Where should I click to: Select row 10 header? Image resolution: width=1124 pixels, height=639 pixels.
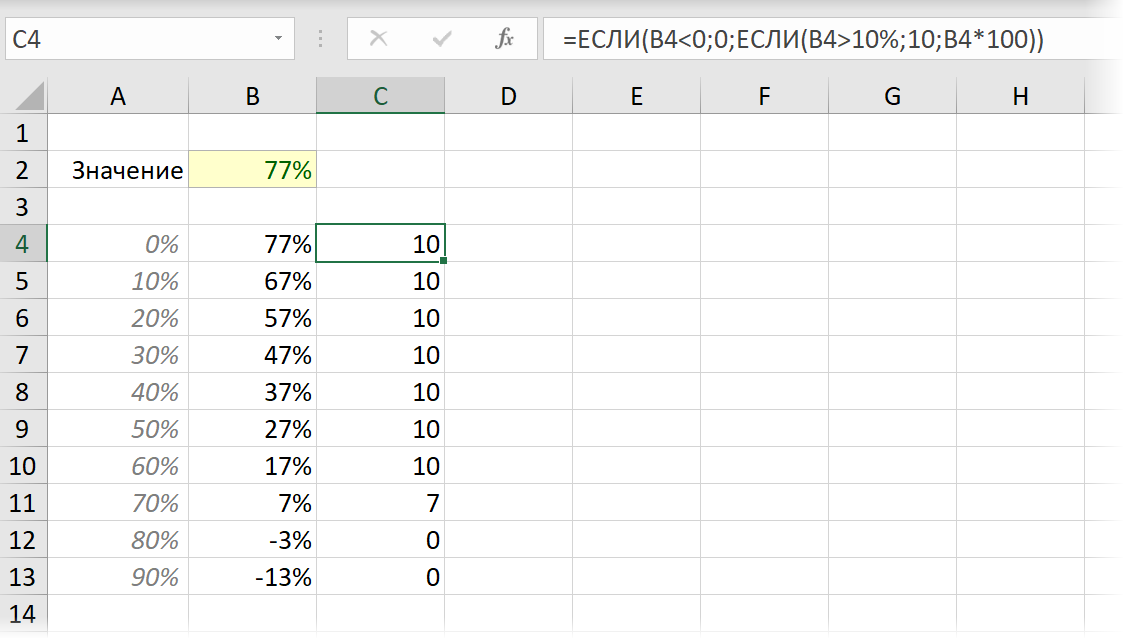coord(23,466)
